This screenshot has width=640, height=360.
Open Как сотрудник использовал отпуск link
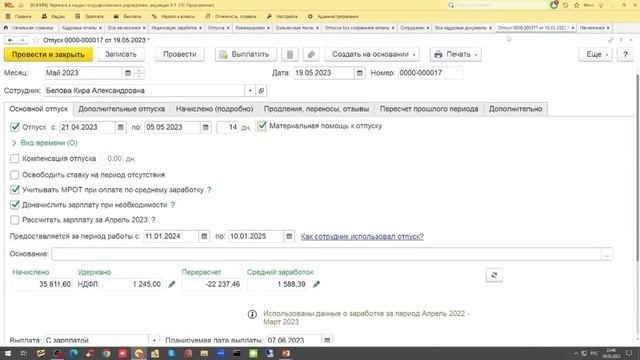coord(362,236)
